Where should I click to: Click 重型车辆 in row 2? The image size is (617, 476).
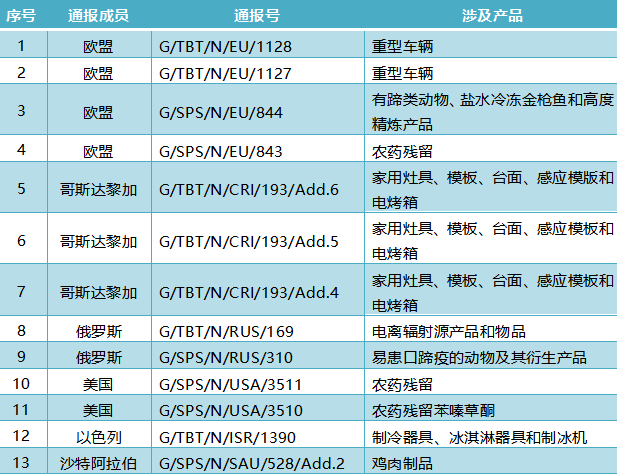click(402, 74)
